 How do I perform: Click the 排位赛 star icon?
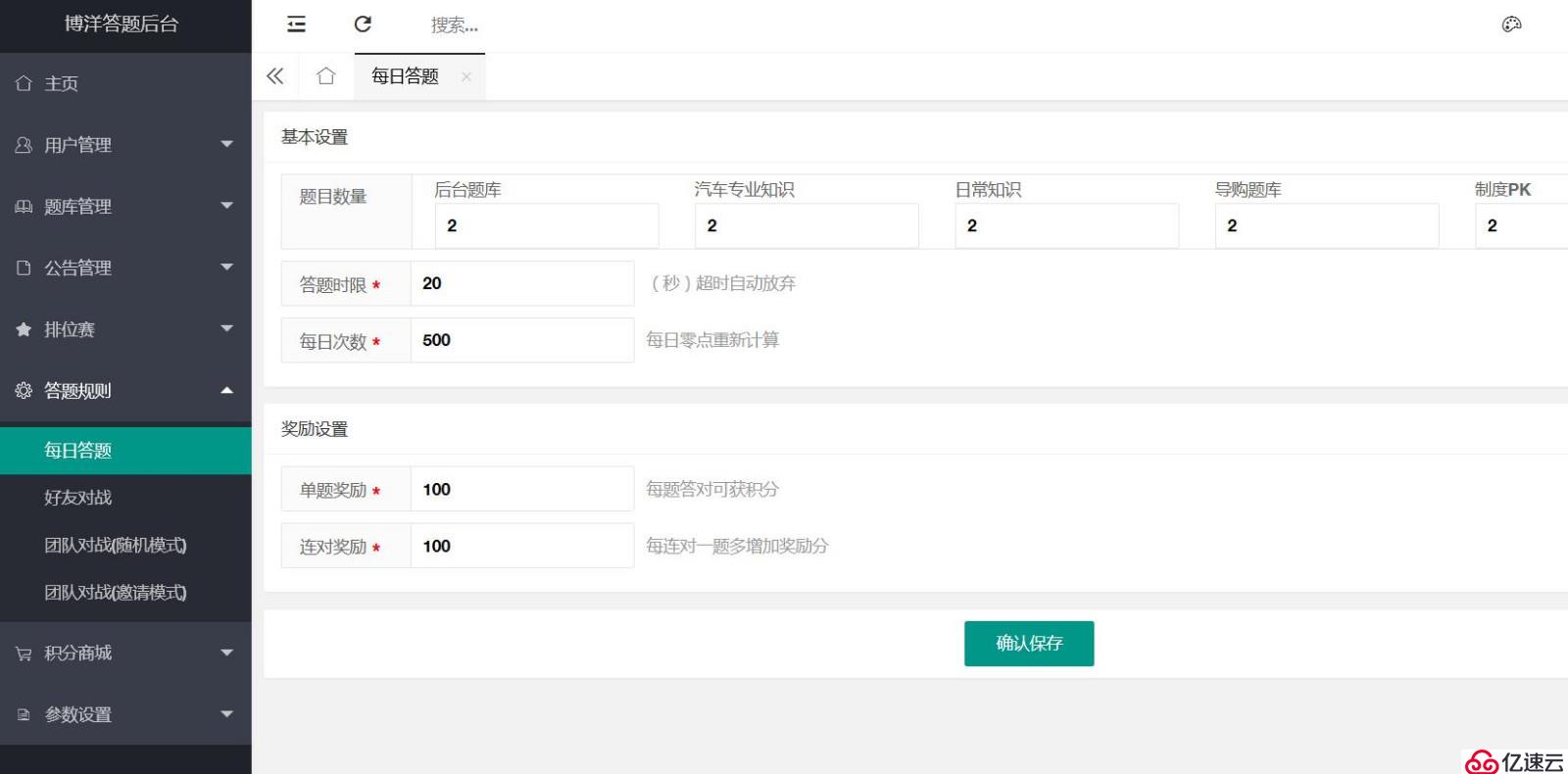click(24, 329)
